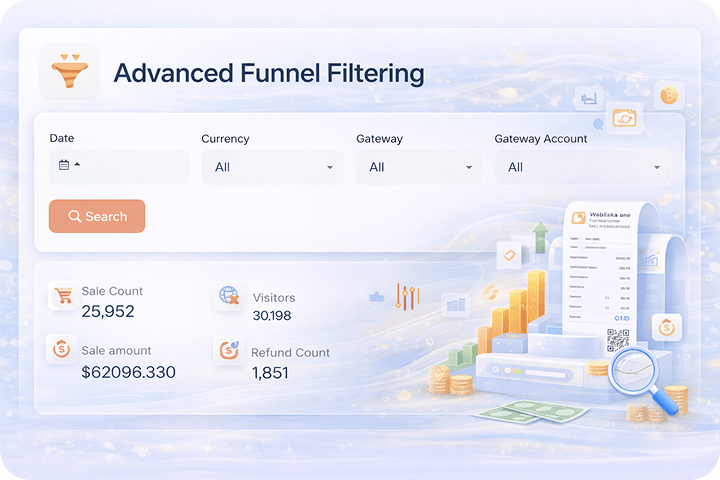Click the Advanced Funnel Filtering title
720x480 pixels.
268,73
